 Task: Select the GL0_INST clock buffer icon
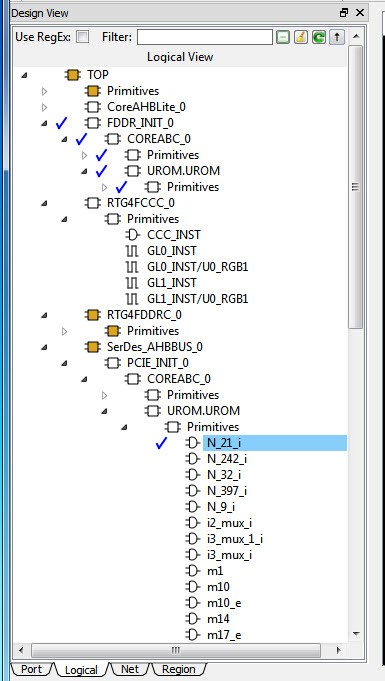[132, 251]
